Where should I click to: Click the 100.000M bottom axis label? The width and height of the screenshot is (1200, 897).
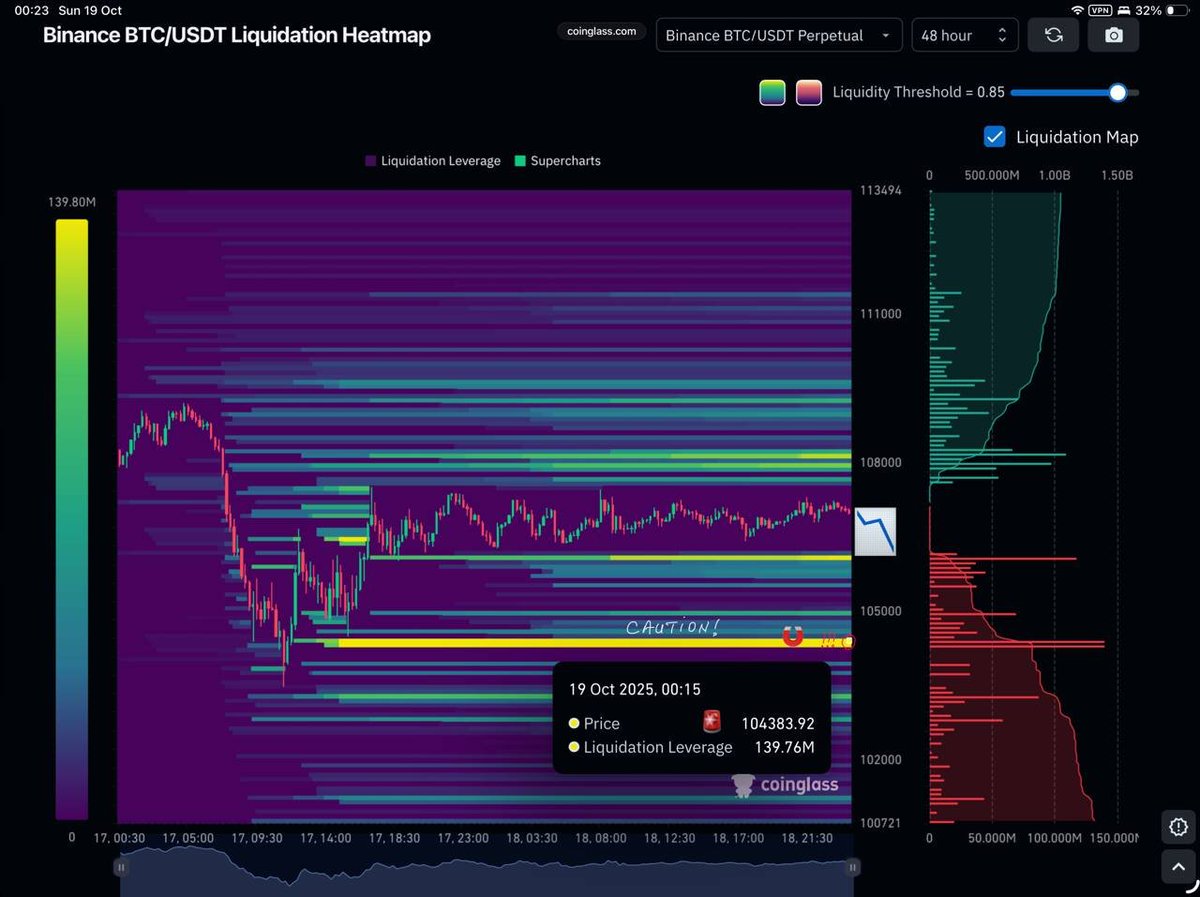[x=1054, y=838]
